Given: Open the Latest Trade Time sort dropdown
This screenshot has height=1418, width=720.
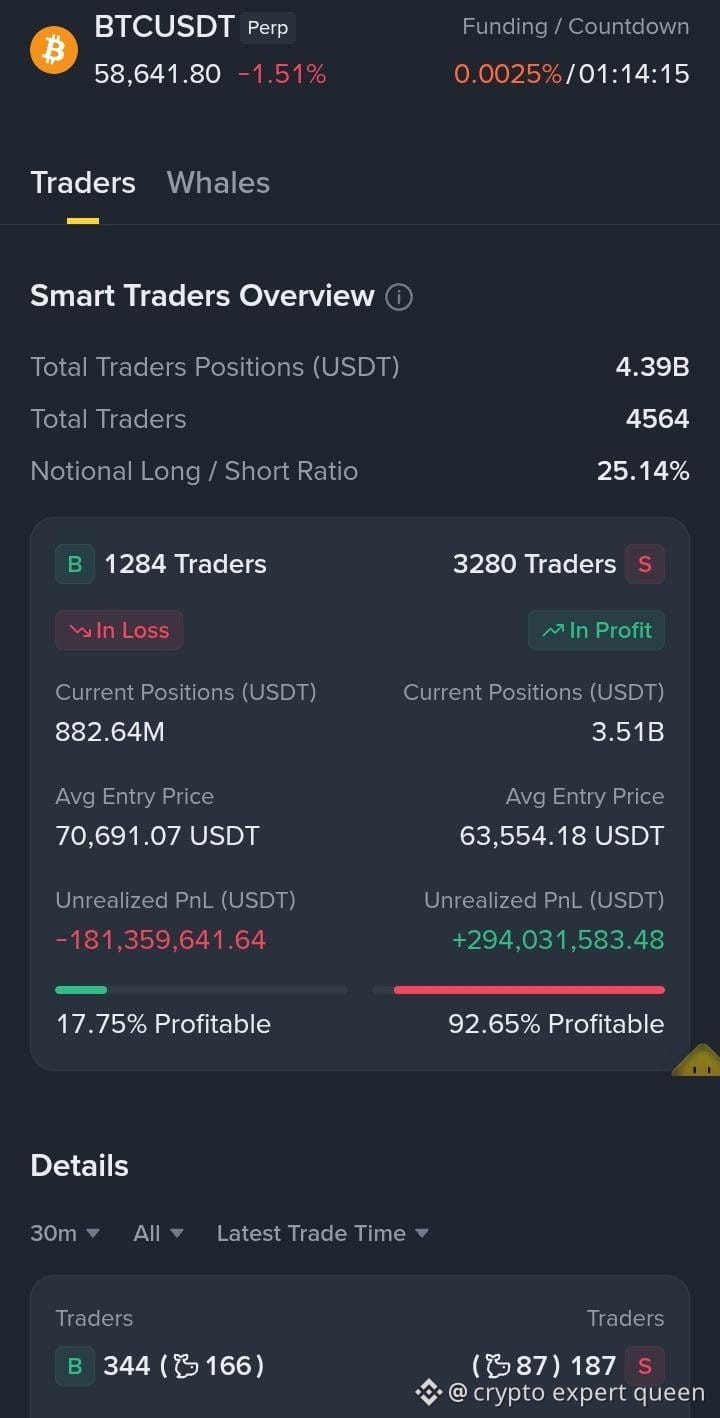Looking at the screenshot, I should pyautogui.click(x=323, y=1233).
